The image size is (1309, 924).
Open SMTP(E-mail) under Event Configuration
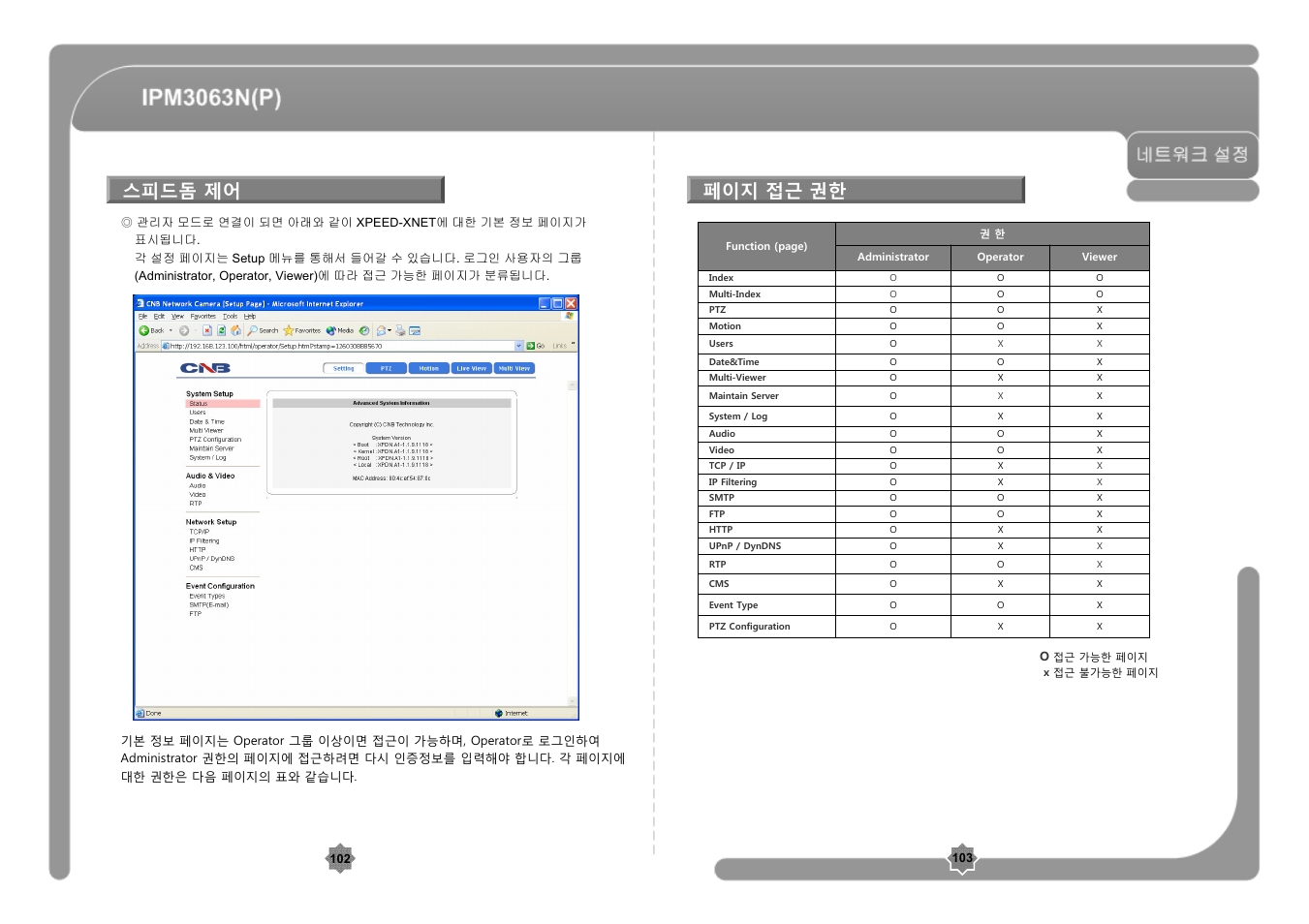[209, 604]
